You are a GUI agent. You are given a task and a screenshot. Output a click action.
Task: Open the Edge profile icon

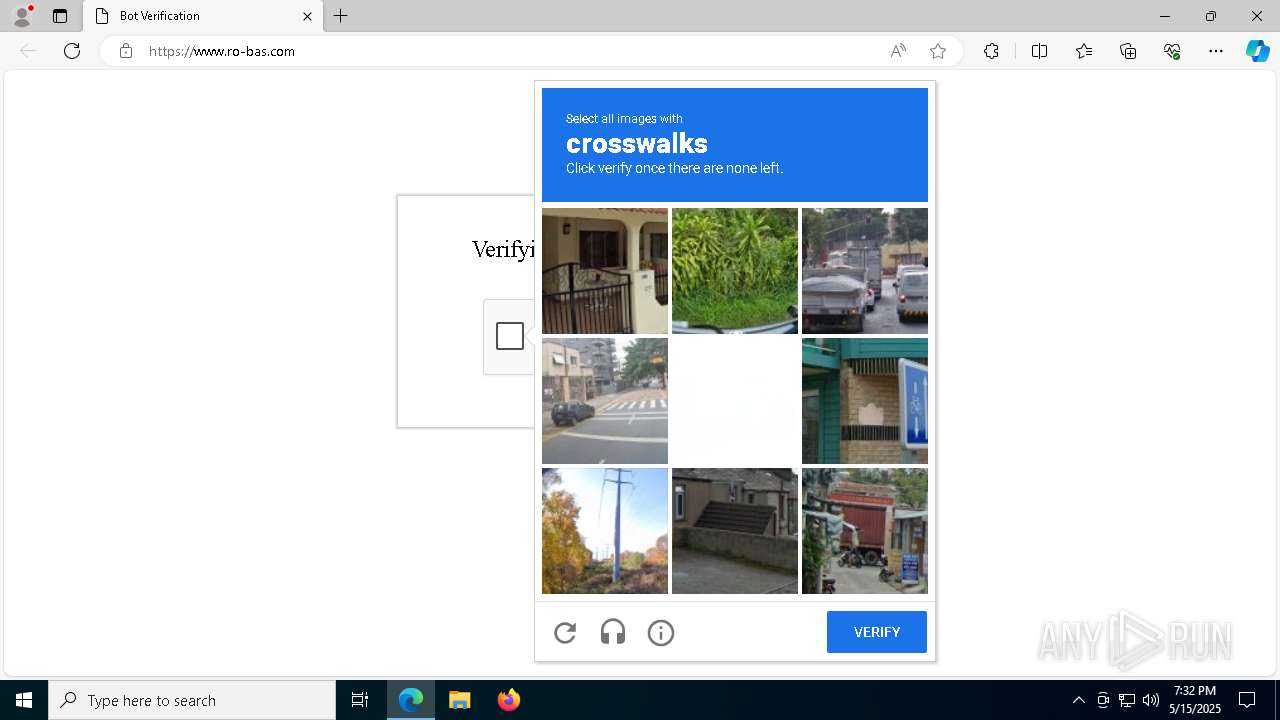coord(22,16)
